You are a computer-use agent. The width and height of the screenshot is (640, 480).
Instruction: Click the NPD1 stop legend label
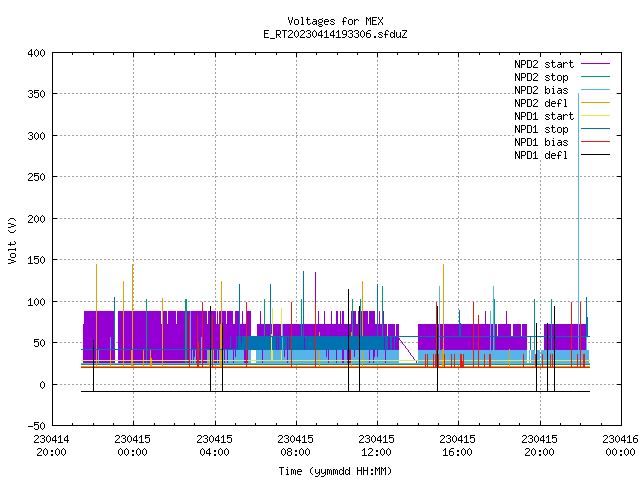point(541,129)
